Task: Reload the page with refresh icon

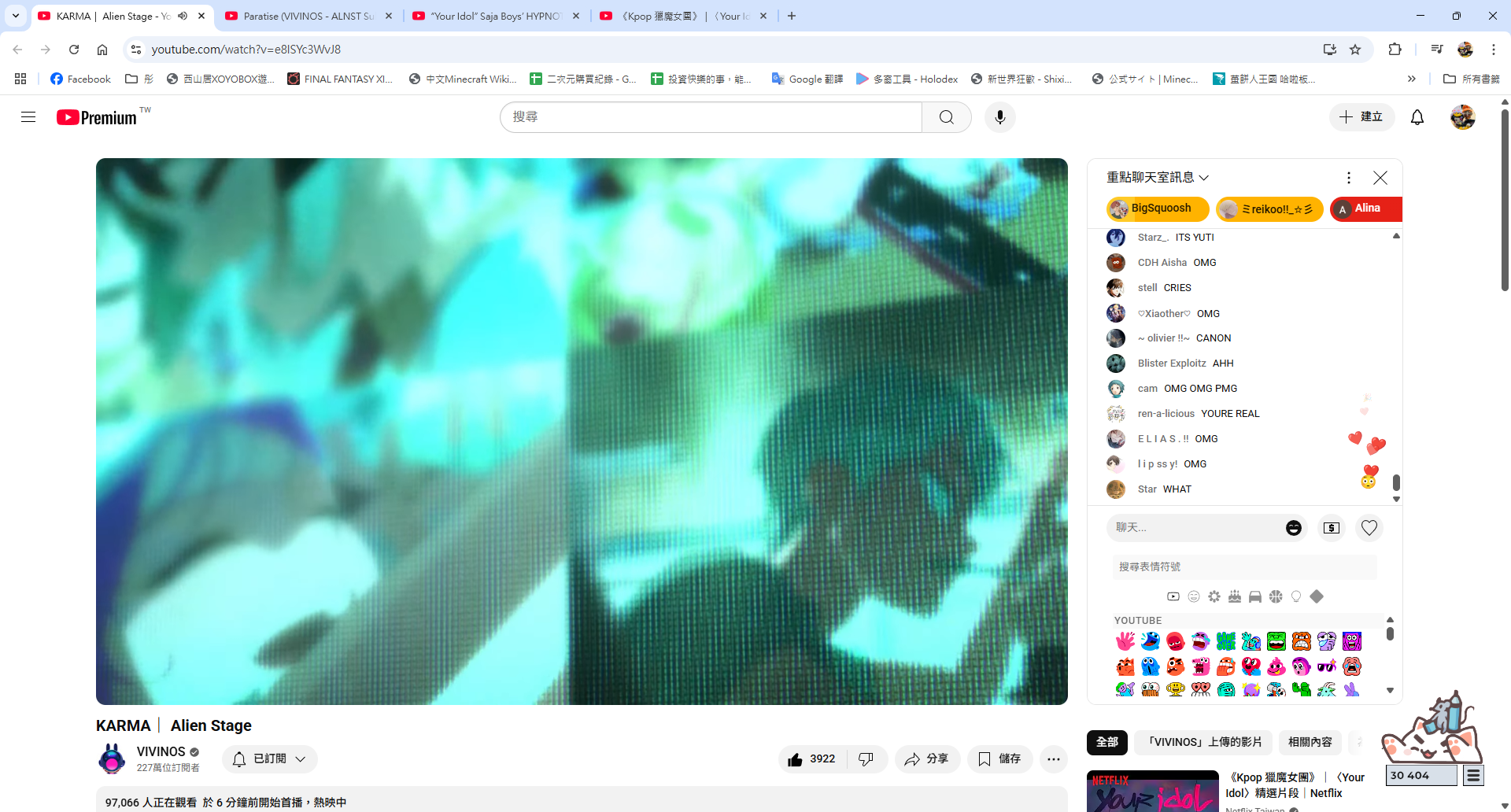Action: pyautogui.click(x=74, y=50)
